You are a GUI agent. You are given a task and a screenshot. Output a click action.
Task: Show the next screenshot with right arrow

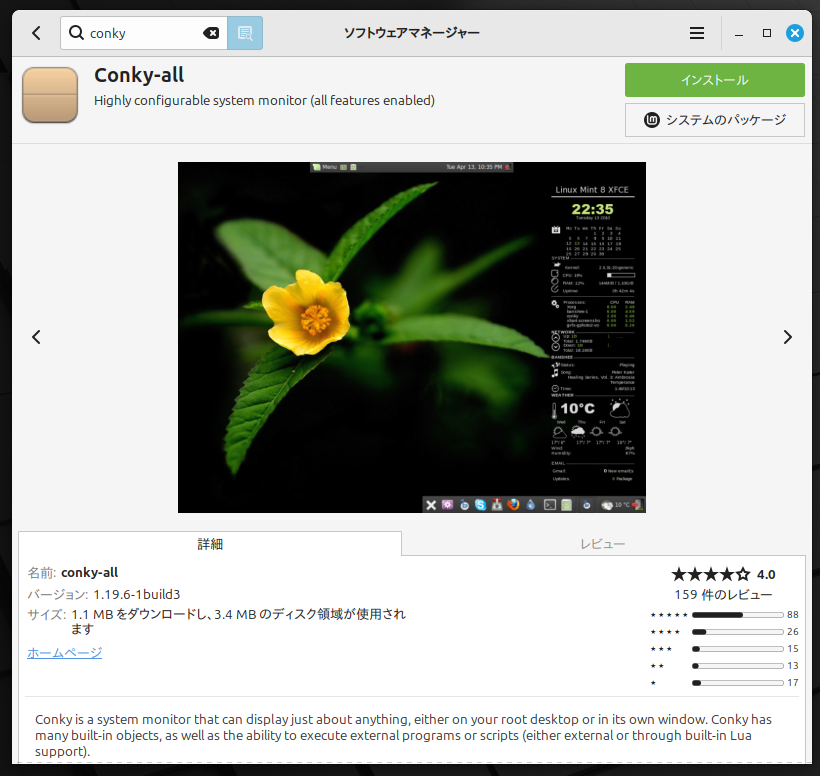787,337
